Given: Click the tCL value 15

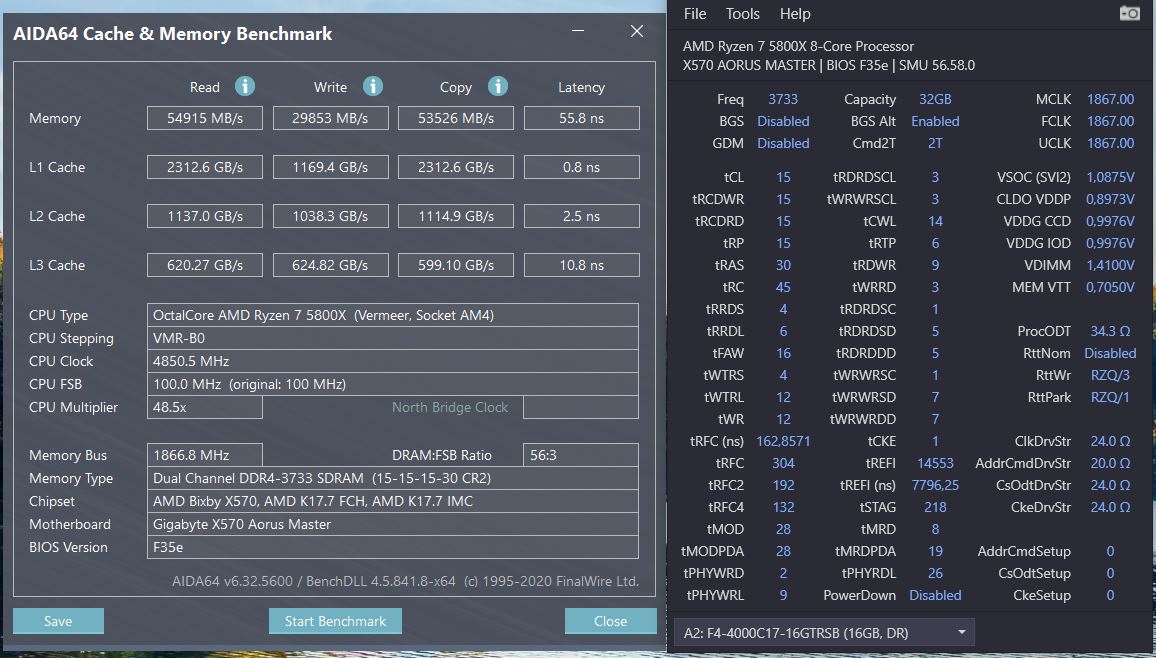Looking at the screenshot, I should coord(783,177).
